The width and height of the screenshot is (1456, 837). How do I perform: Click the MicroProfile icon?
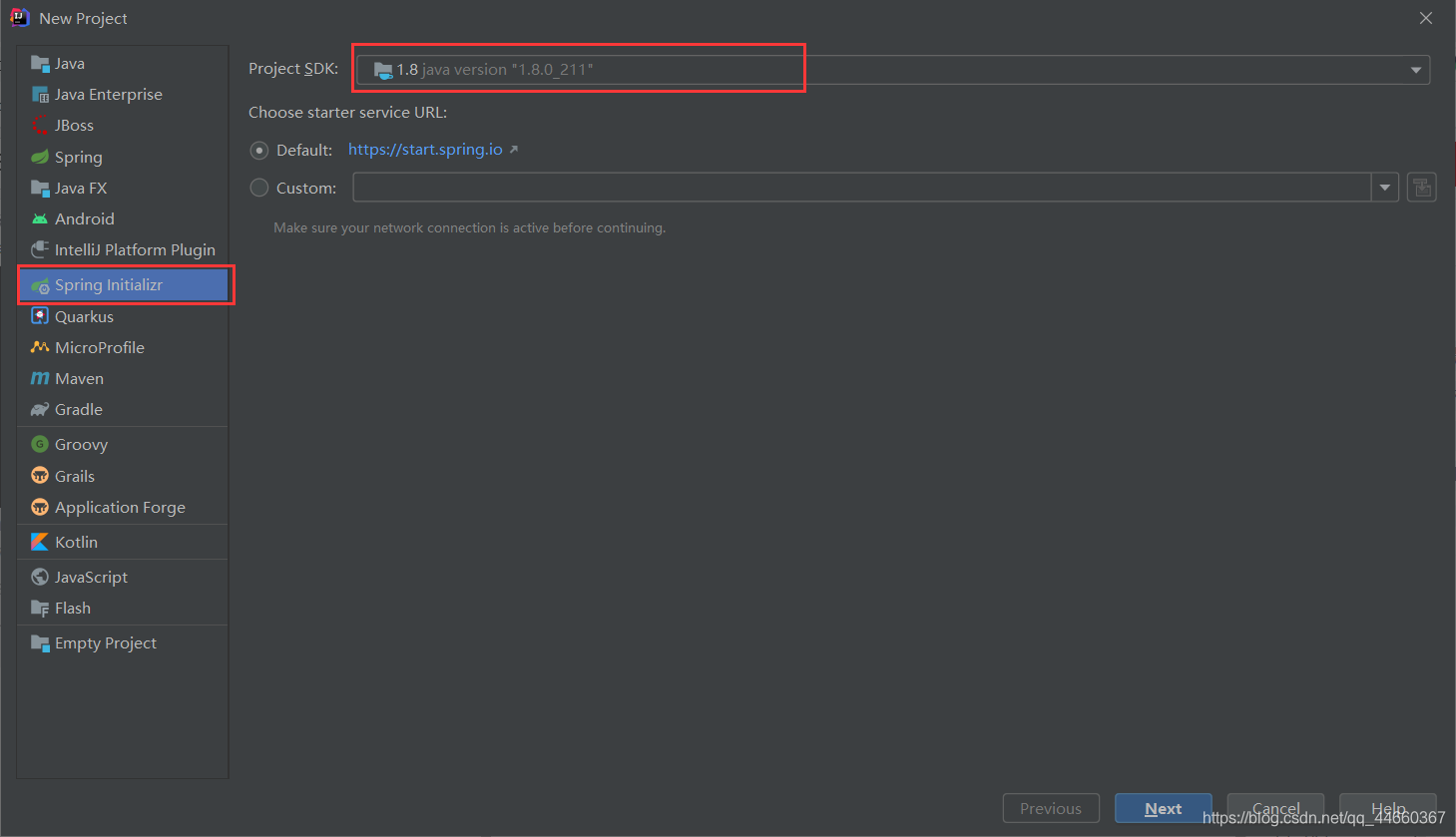40,347
